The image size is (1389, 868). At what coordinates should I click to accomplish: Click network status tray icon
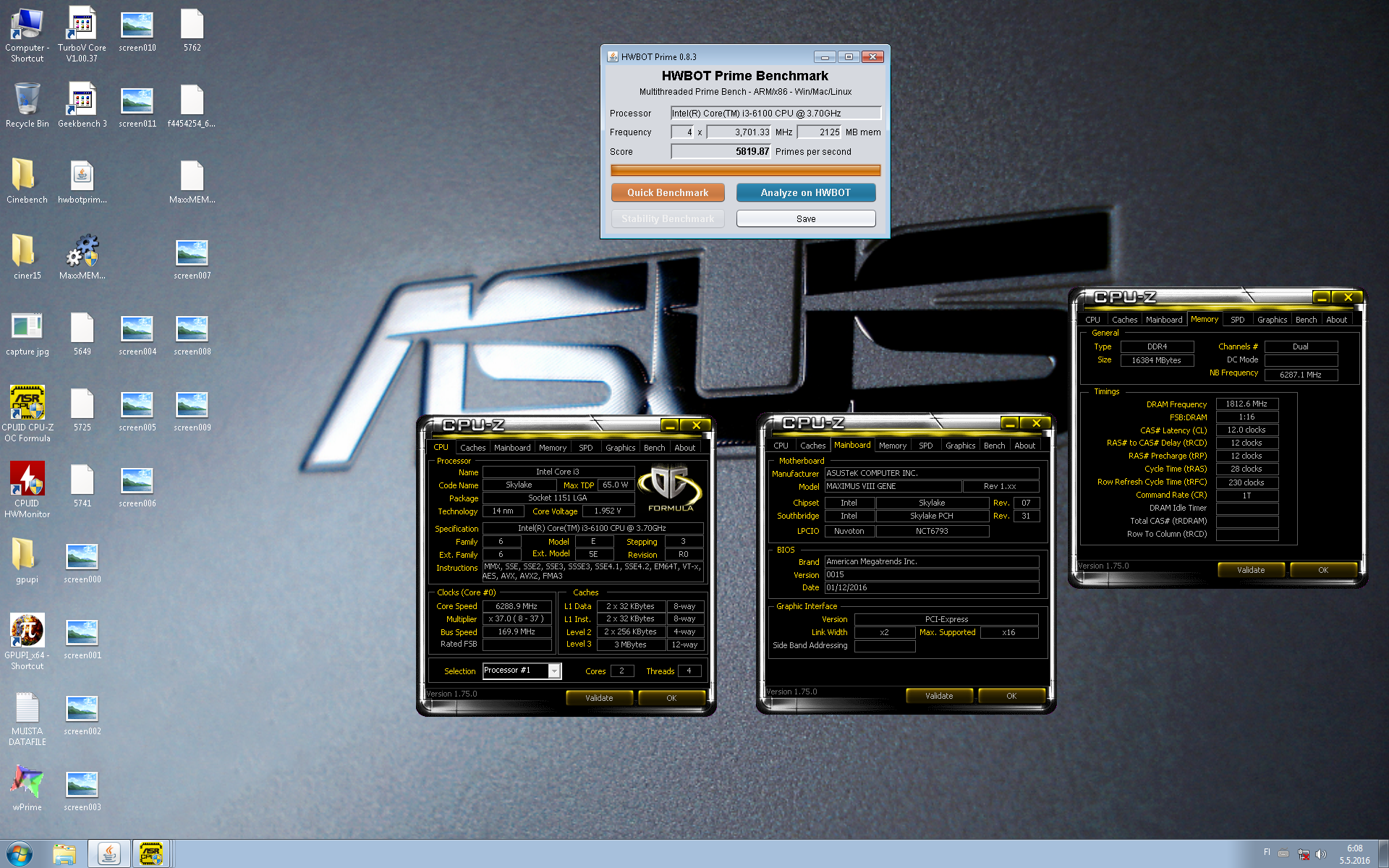coord(1304,854)
